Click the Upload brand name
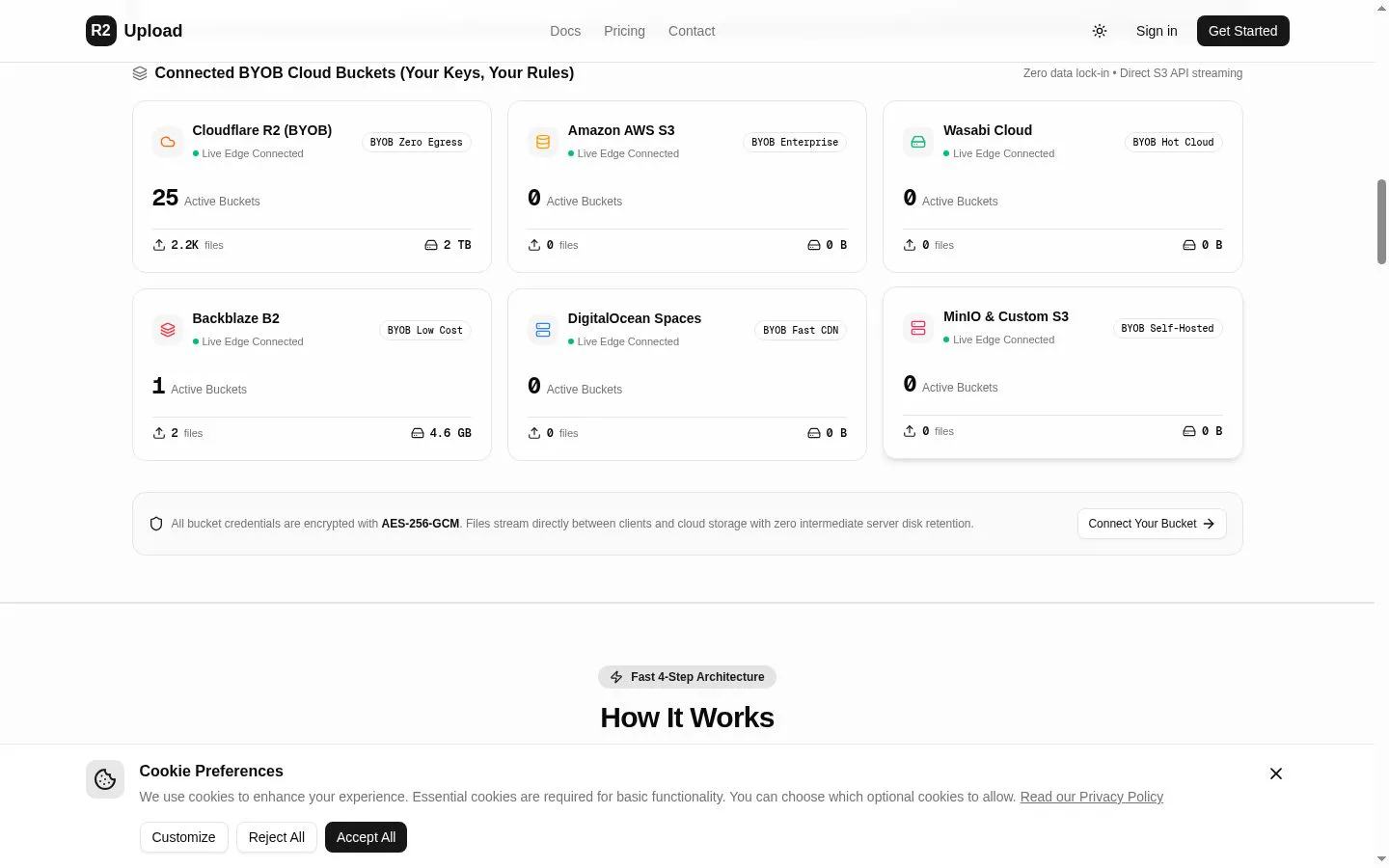1389x868 pixels. pos(153,31)
